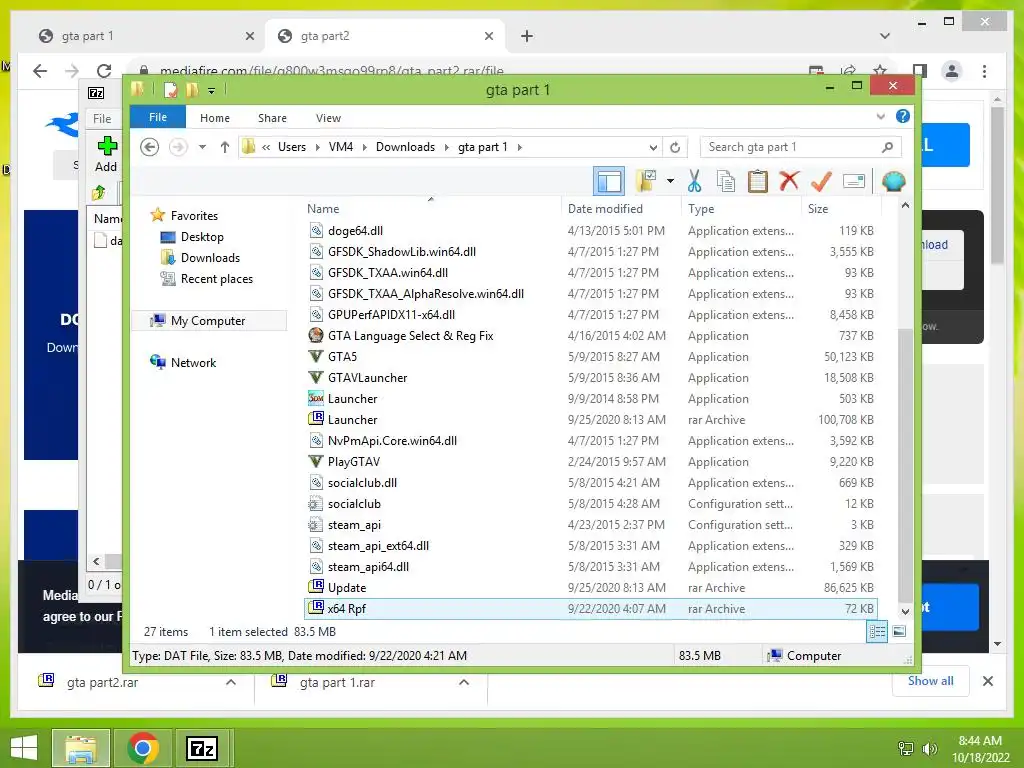Click the scissors Cut icon in Explorer toolbar

pyautogui.click(x=694, y=181)
